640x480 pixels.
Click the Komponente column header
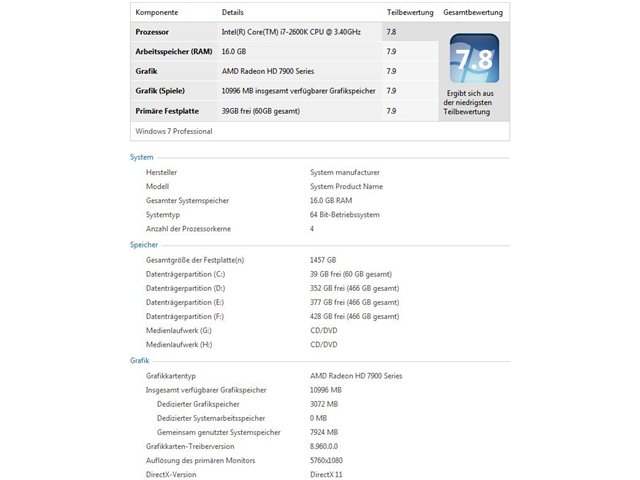[x=157, y=12]
